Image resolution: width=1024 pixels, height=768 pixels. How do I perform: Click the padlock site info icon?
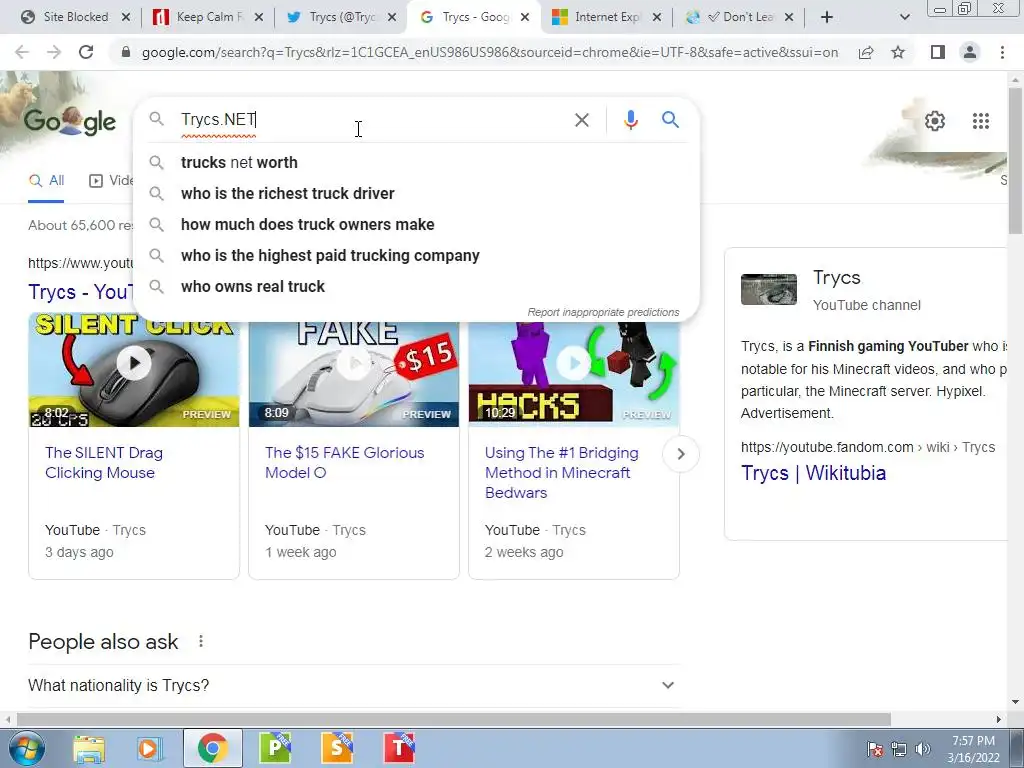click(126, 52)
